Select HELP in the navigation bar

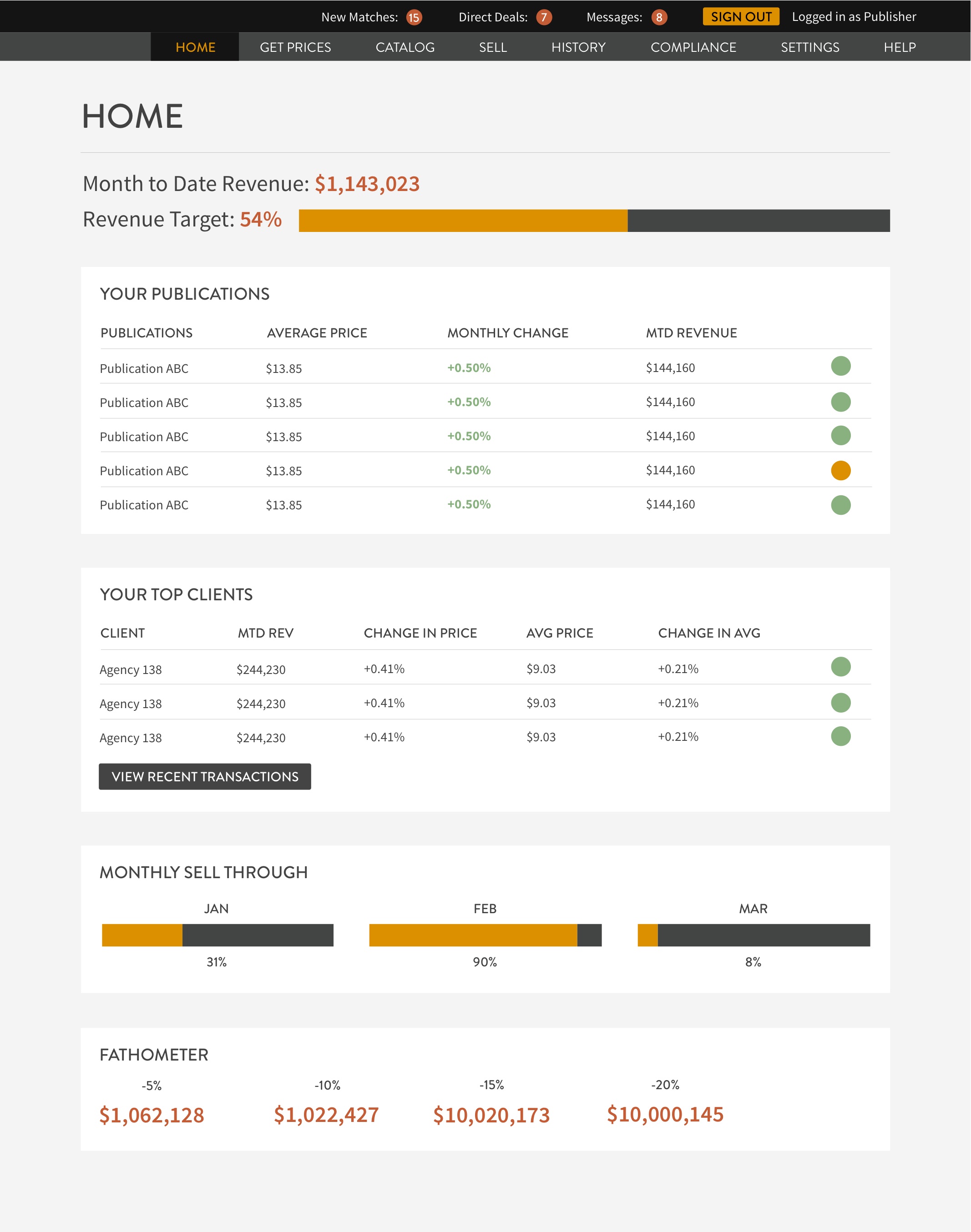[900, 47]
